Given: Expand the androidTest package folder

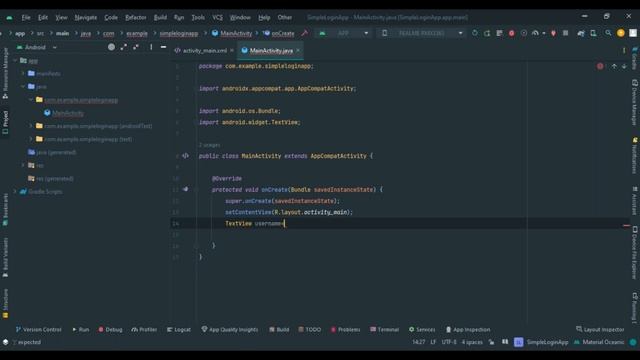Looking at the screenshot, I should [31, 126].
